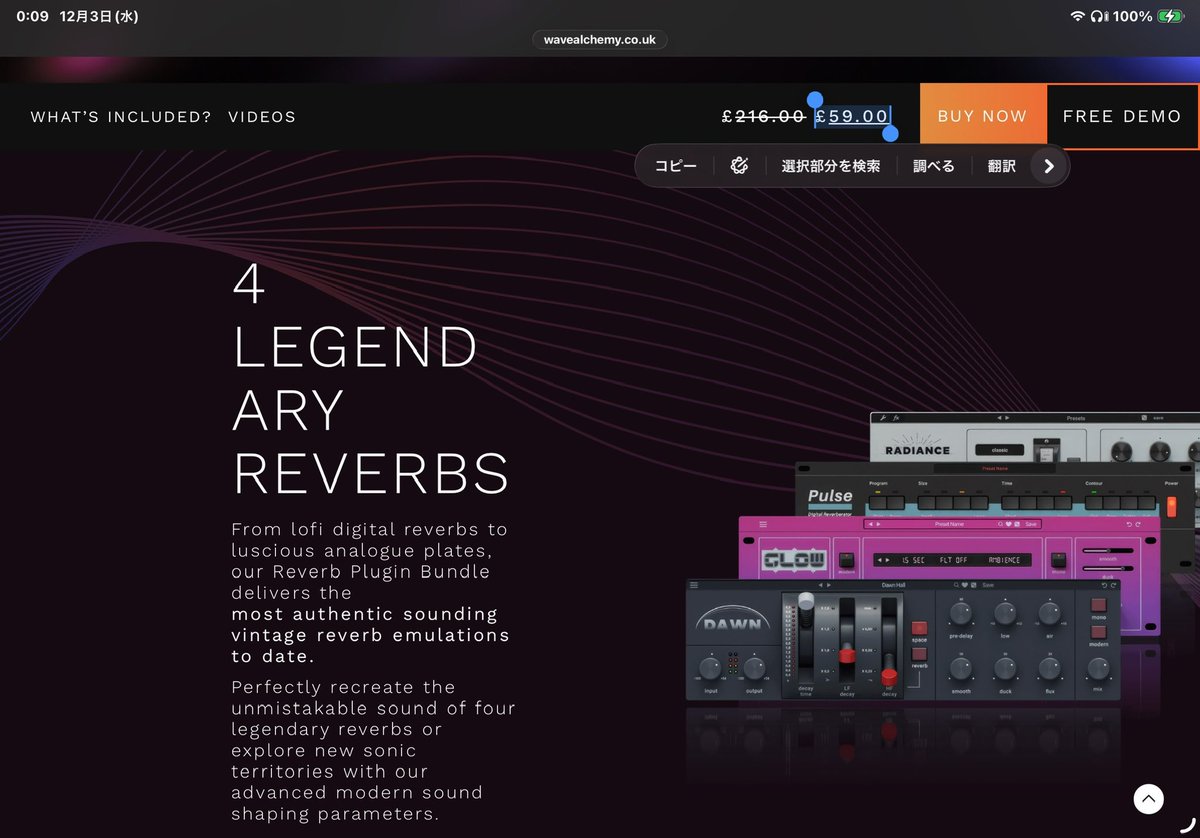Image resolution: width=1200 pixels, height=838 pixels.
Task: Choose コピー in the selection menu
Action: pyautogui.click(x=676, y=166)
